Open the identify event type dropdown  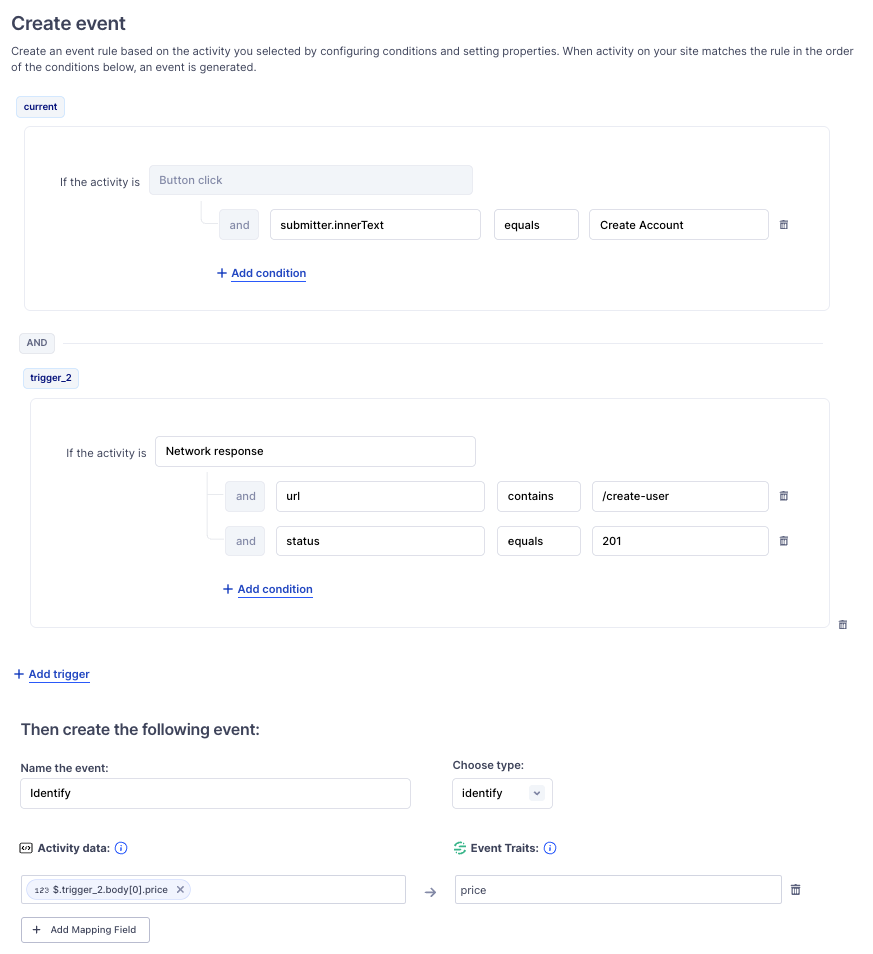(502, 793)
